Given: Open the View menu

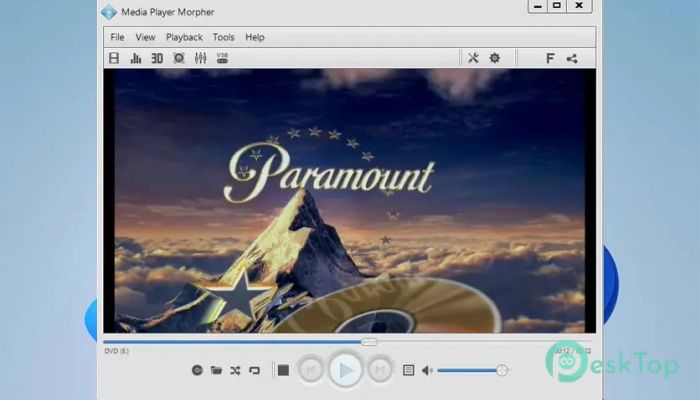Looking at the screenshot, I should pyautogui.click(x=146, y=37).
